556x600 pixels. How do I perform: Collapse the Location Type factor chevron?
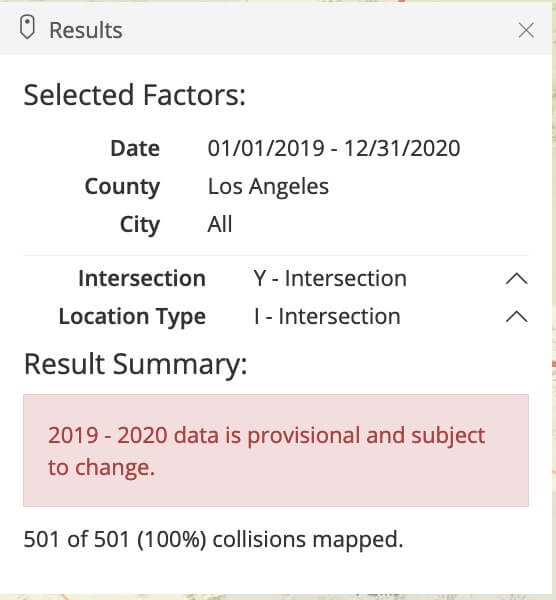click(517, 317)
